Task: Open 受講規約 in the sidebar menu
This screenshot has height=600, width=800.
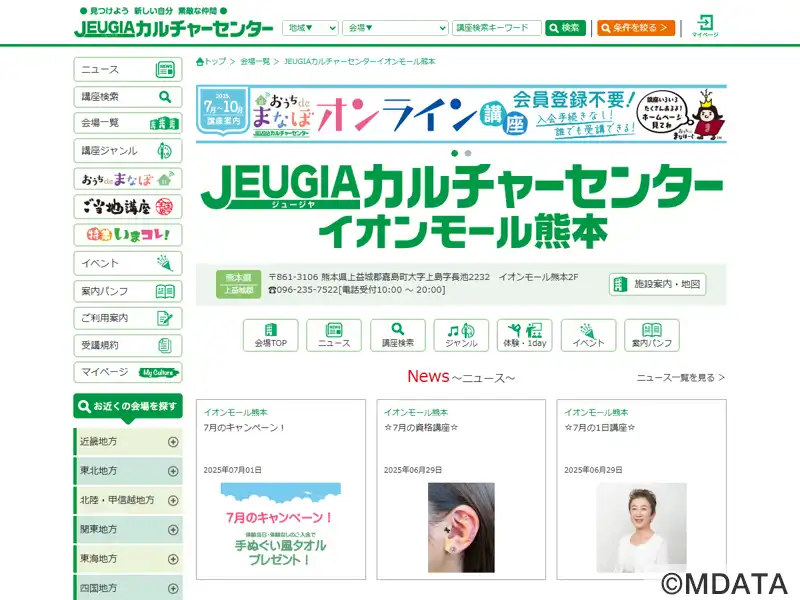Action: [x=128, y=345]
